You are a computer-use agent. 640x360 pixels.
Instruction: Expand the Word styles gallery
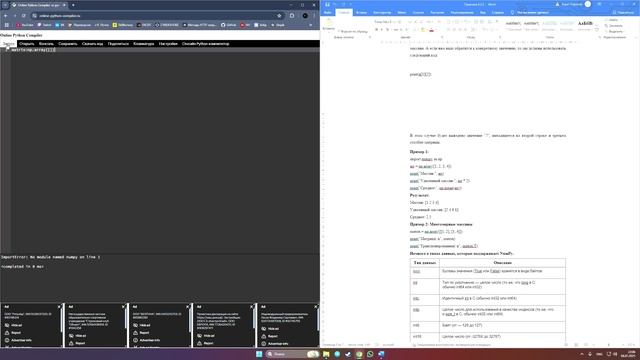(x=597, y=30)
